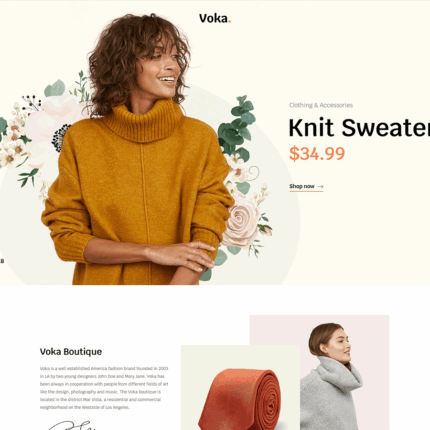Image resolution: width=430 pixels, height=430 pixels.
Task: Click the Voka logo at top
Action: tap(215, 18)
